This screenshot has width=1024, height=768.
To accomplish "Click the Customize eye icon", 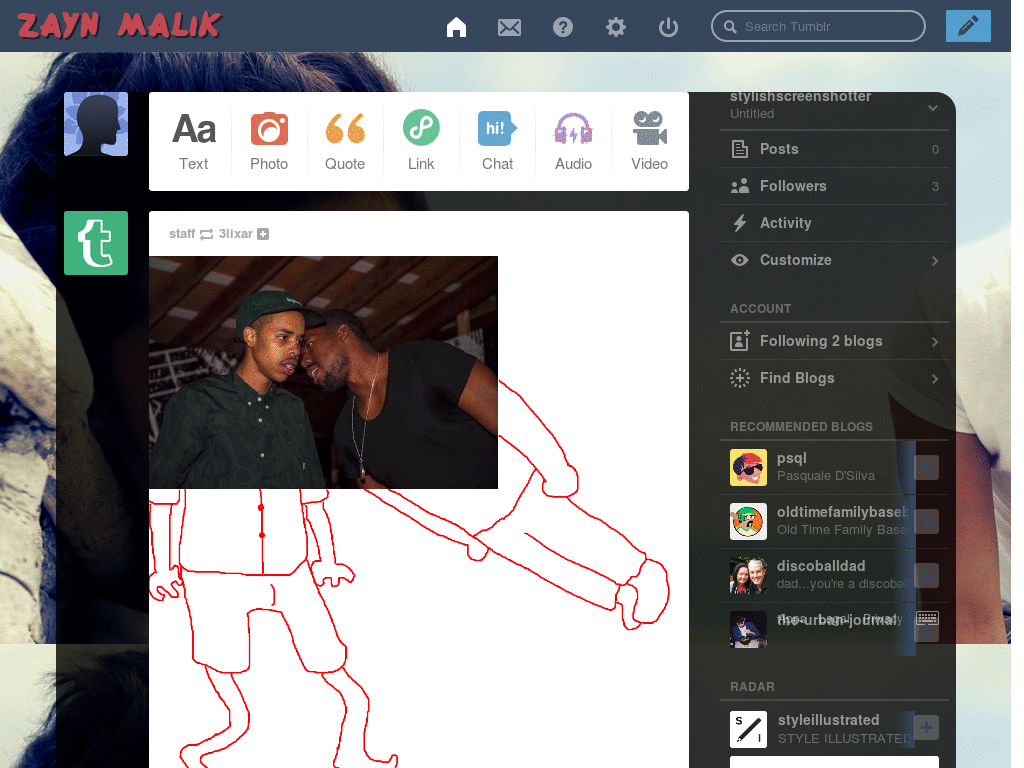I will pyautogui.click(x=739, y=260).
